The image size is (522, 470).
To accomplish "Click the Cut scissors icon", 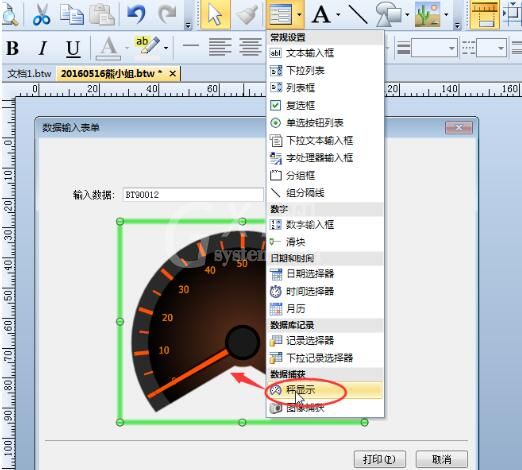I will click(x=42, y=15).
